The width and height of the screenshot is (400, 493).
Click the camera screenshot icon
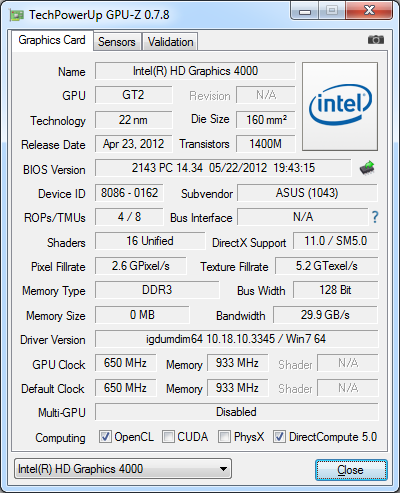[x=376, y=40]
